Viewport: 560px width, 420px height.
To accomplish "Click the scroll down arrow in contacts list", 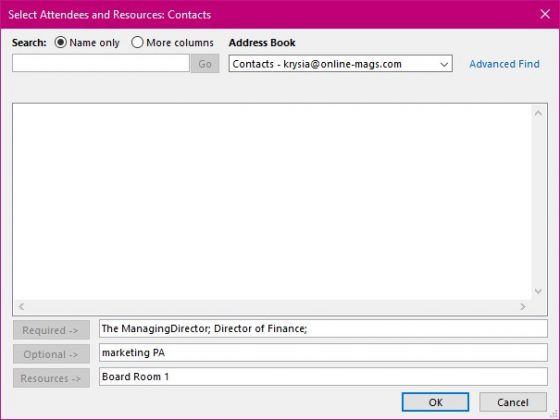I will pyautogui.click(x=538, y=291).
